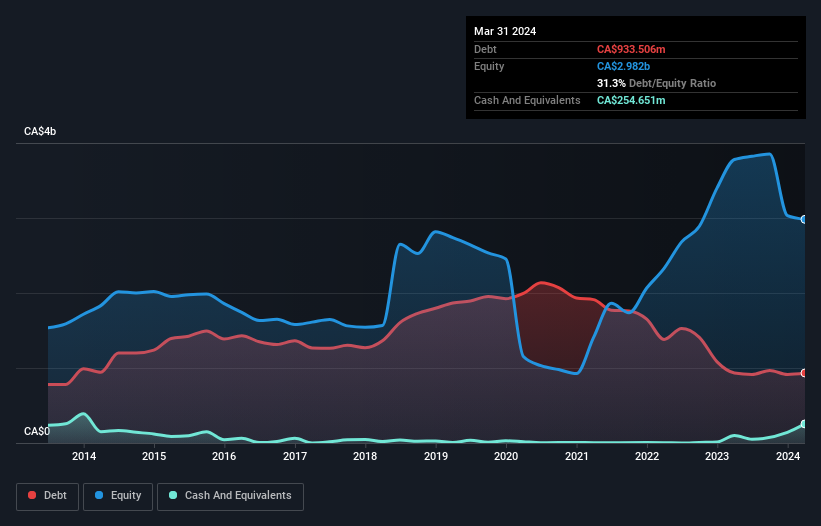Click the CA$4b y-axis label
Image resolution: width=821 pixels, height=526 pixels.
click(40, 131)
